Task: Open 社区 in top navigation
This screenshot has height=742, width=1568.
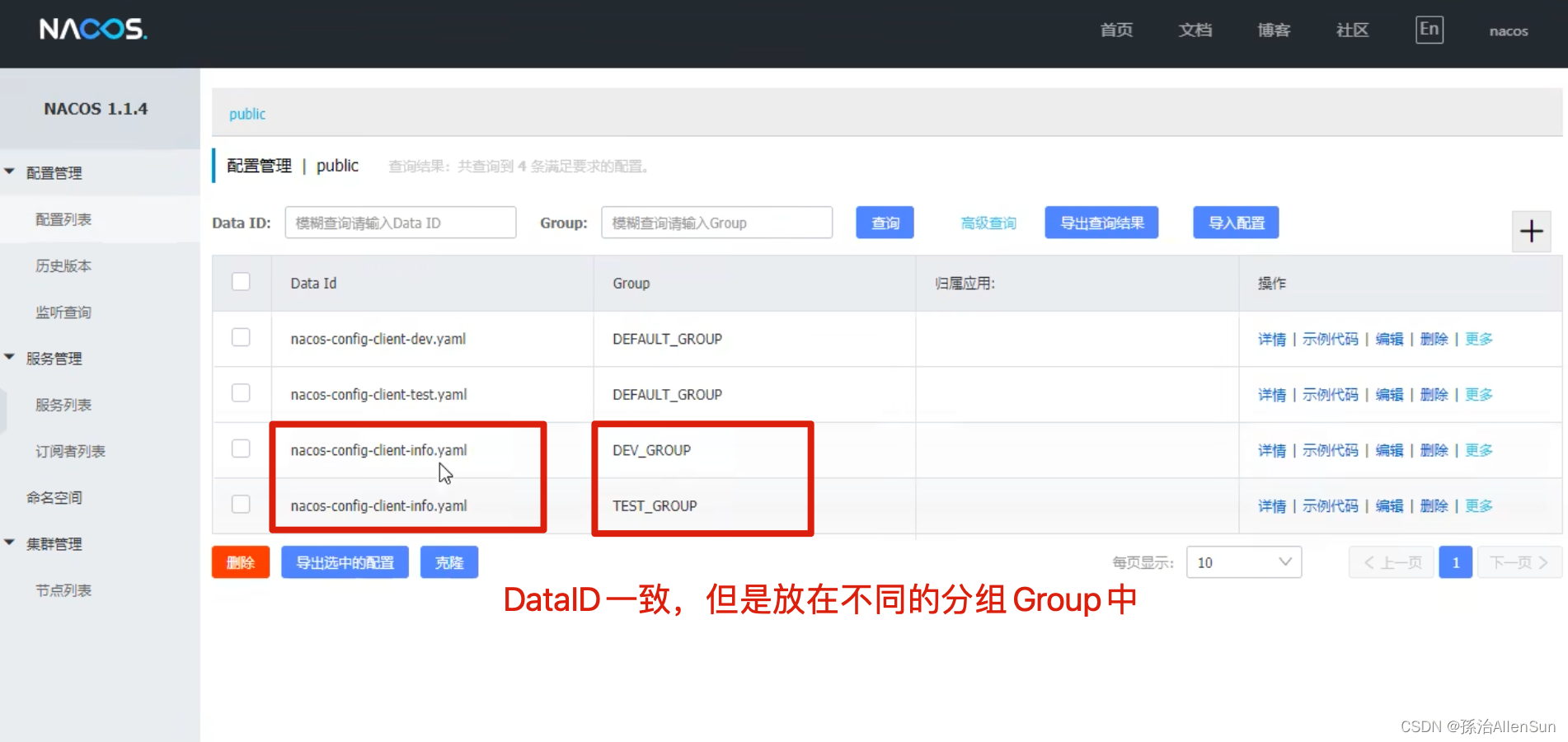Action: click(1352, 31)
